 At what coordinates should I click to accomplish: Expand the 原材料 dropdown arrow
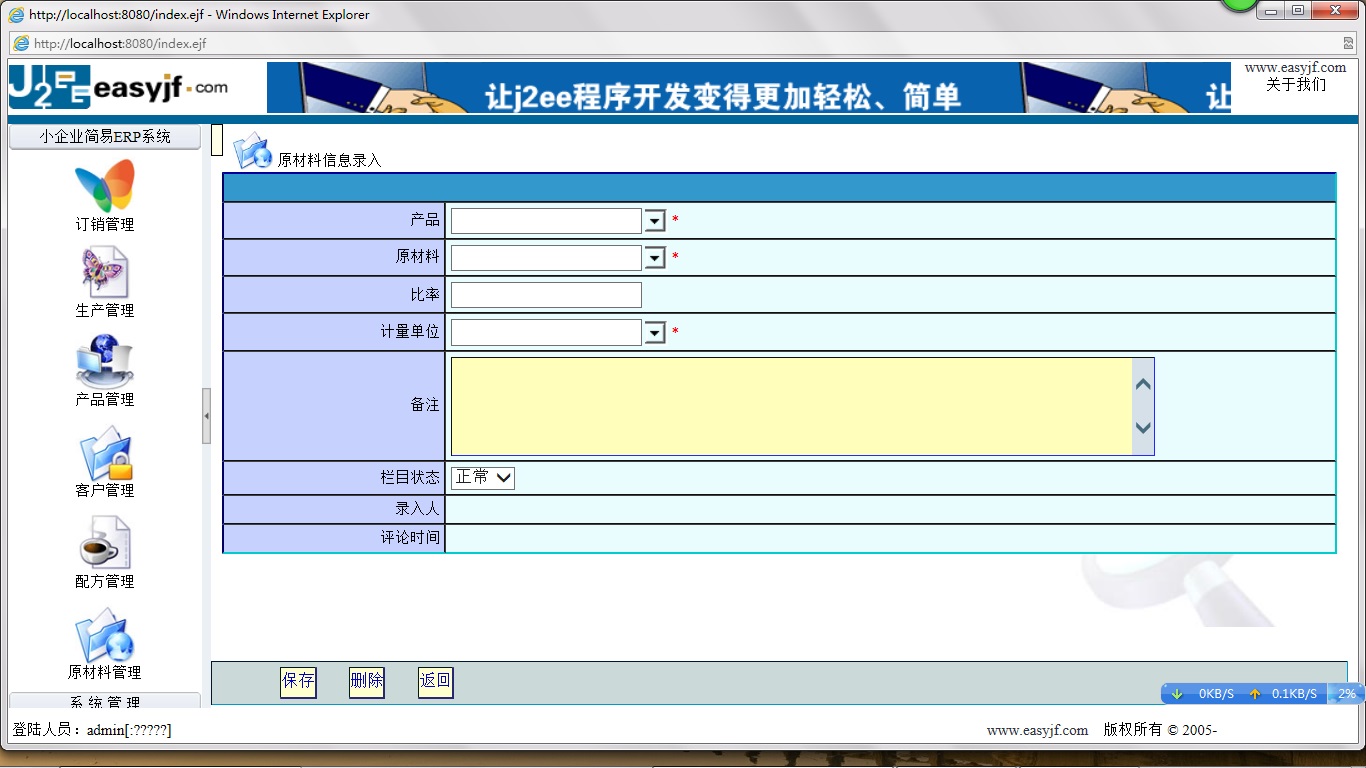coord(655,258)
